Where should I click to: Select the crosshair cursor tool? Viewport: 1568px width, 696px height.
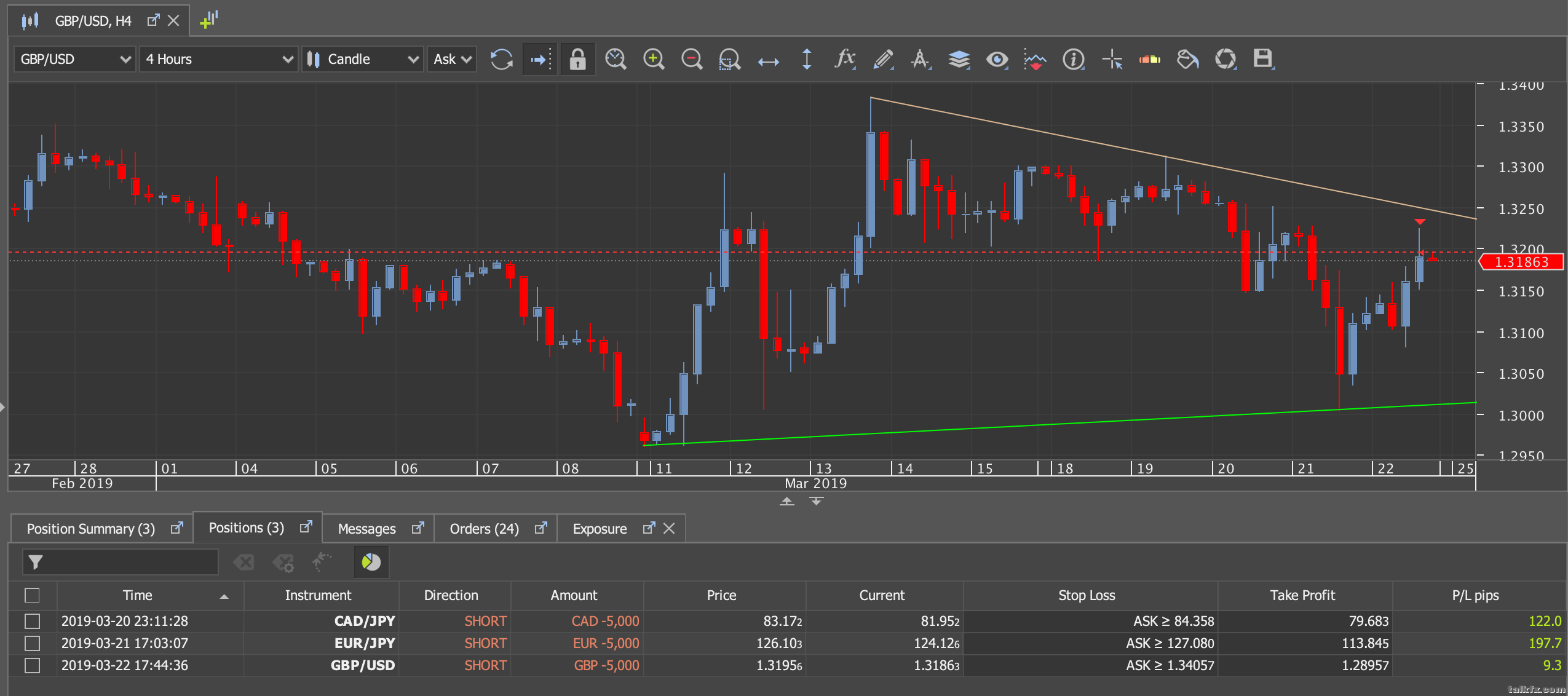pyautogui.click(x=1112, y=60)
